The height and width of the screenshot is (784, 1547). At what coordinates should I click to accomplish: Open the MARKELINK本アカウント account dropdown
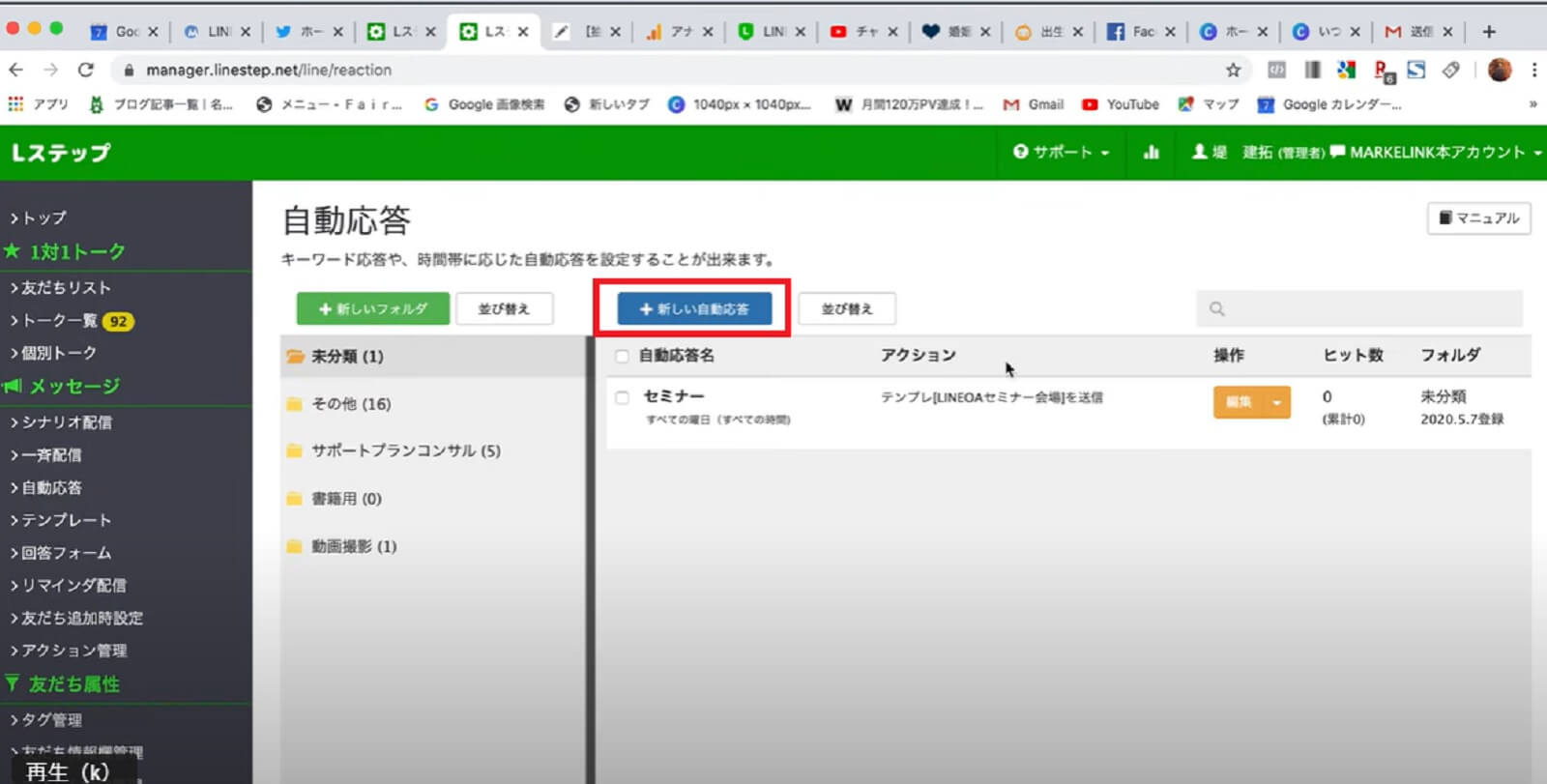coord(1436,152)
